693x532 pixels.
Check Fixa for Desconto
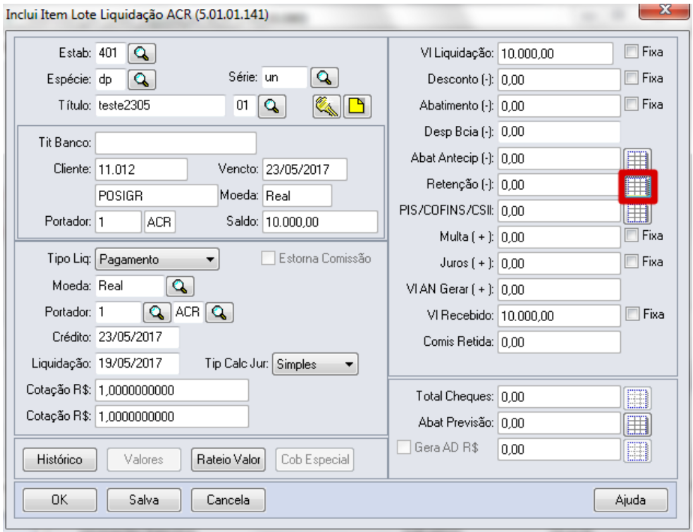click(x=631, y=78)
